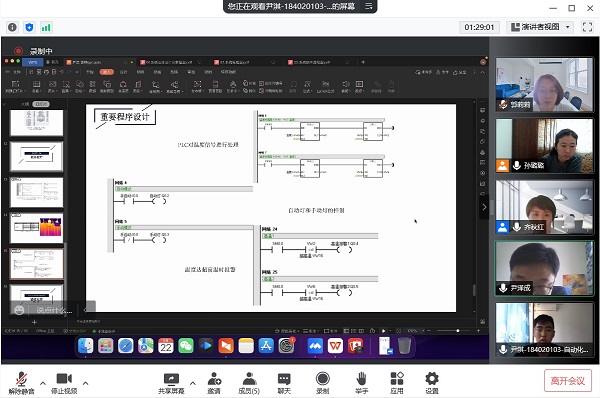Check the green network signal icon

tap(46, 27)
